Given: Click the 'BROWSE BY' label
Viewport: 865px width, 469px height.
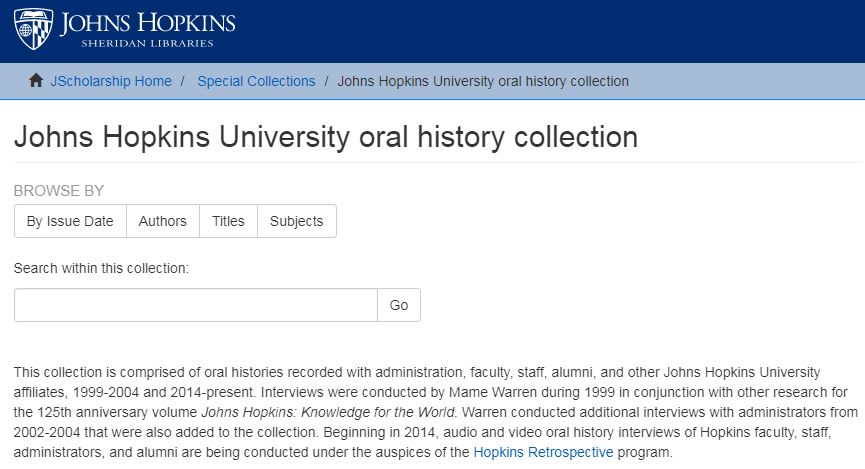Looking at the screenshot, I should point(58,191).
